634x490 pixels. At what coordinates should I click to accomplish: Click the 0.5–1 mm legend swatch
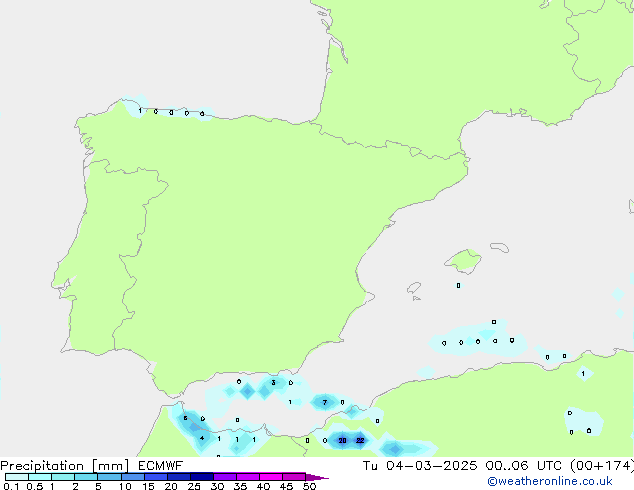pos(40,477)
